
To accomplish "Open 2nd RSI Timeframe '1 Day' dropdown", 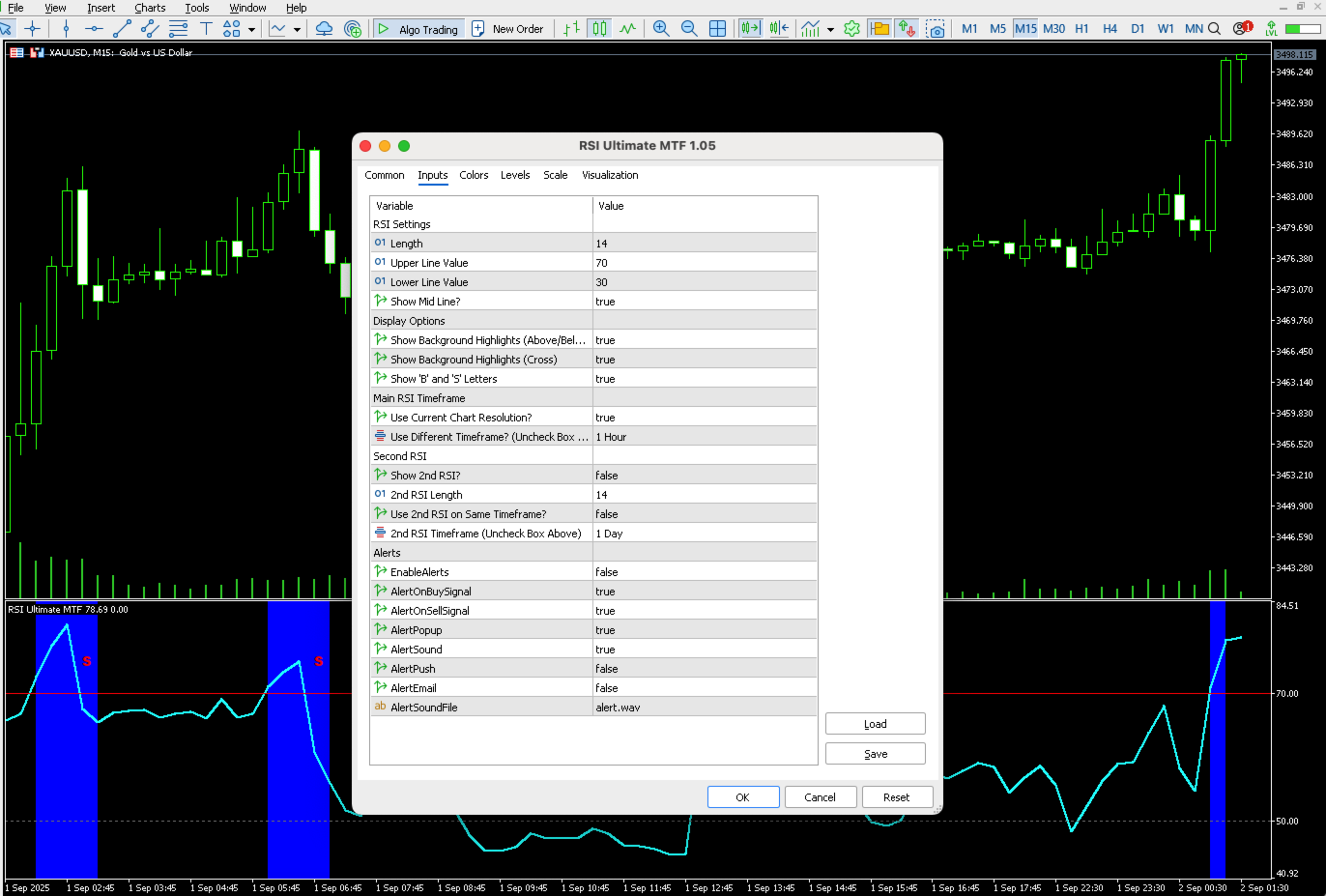I will 705,534.
